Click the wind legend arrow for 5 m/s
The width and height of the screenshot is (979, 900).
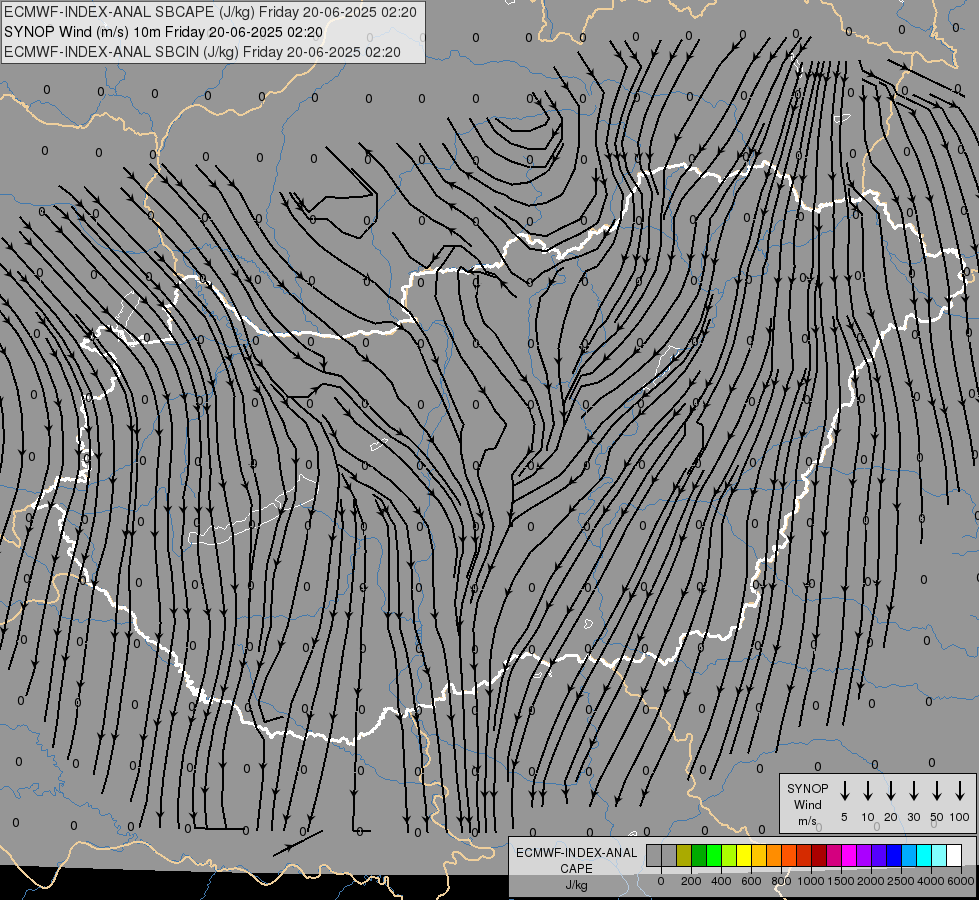[x=844, y=791]
